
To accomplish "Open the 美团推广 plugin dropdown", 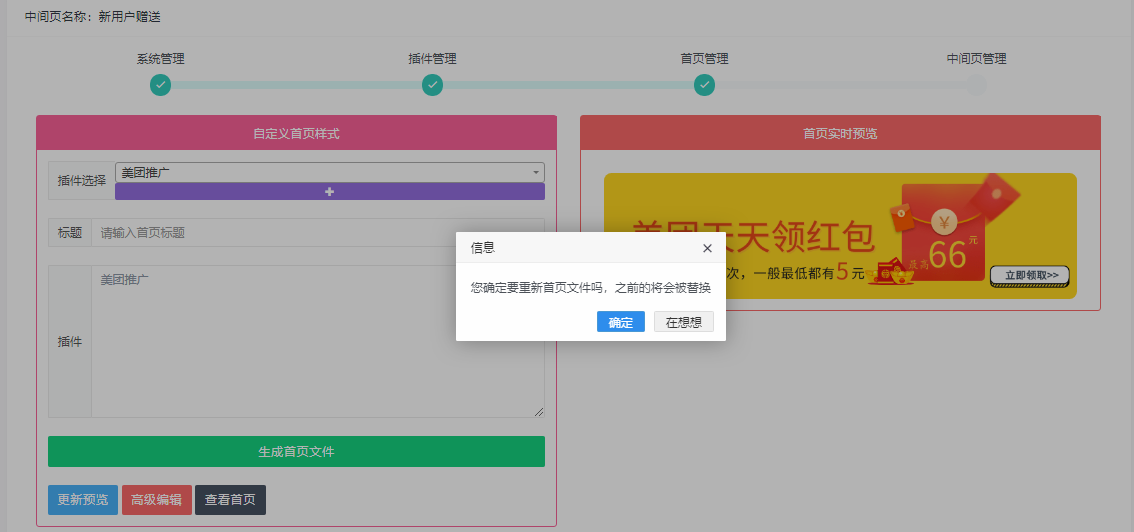I will [x=330, y=172].
